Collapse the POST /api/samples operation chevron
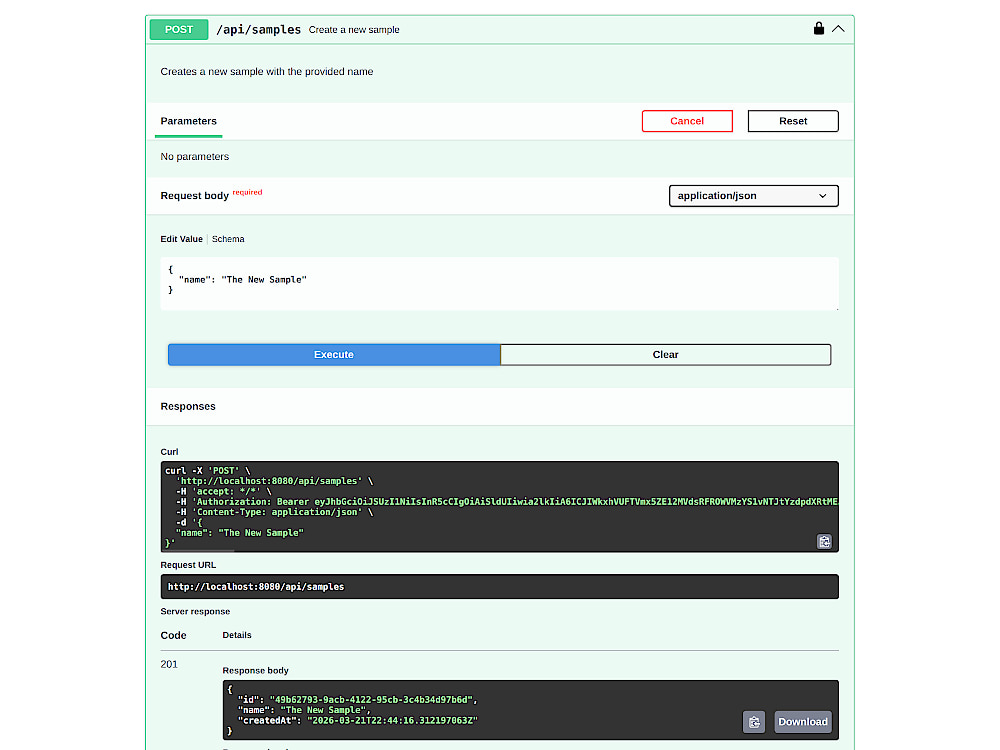Screen dimensions: 1000x750 point(838,29)
